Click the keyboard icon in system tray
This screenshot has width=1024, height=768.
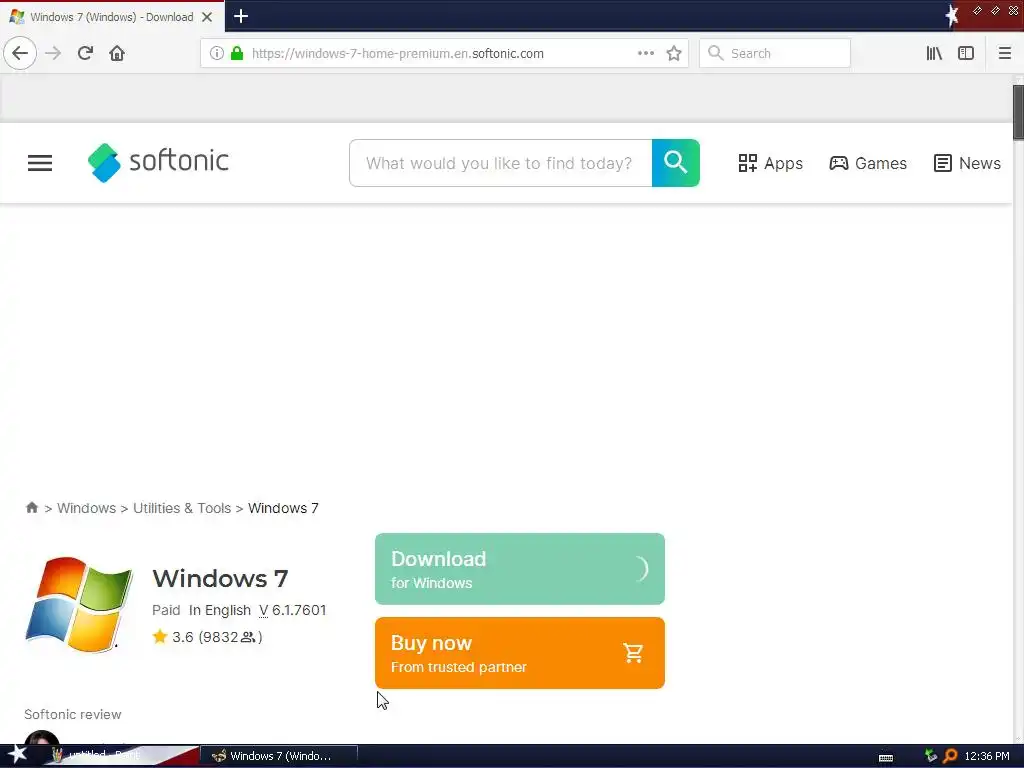coord(886,757)
